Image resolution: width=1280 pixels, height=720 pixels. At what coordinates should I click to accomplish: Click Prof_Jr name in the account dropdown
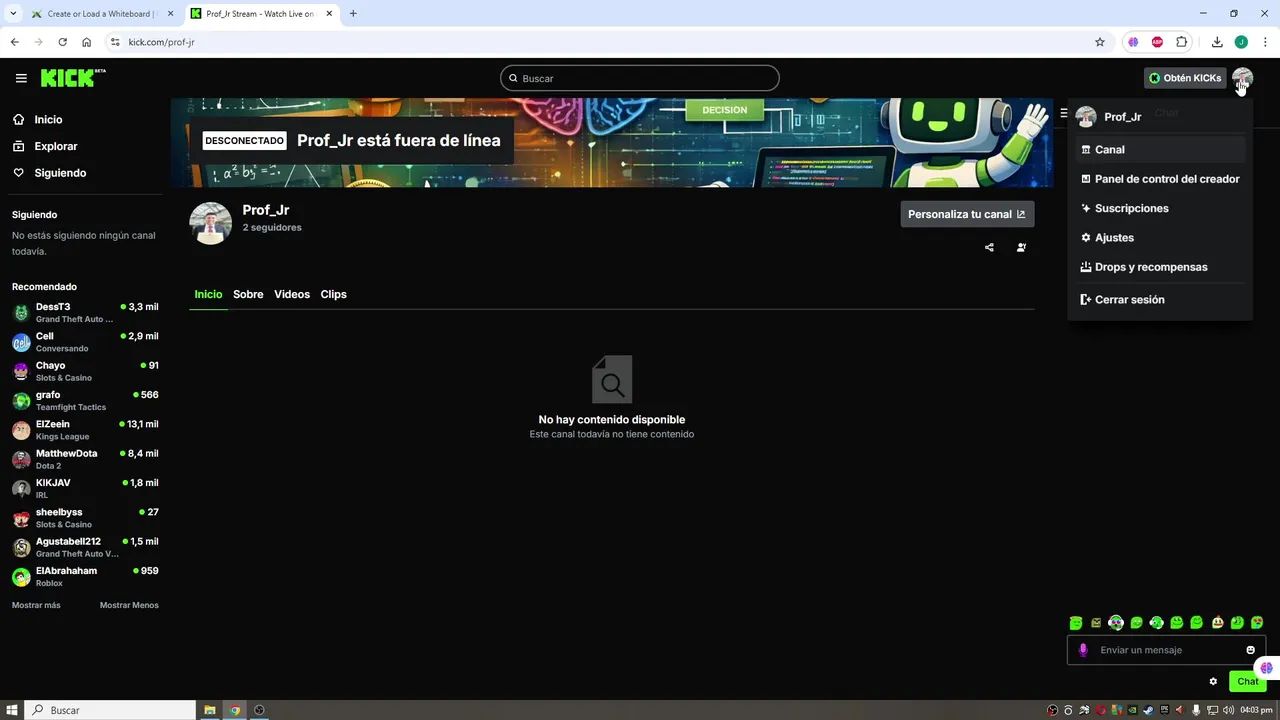coord(1122,117)
